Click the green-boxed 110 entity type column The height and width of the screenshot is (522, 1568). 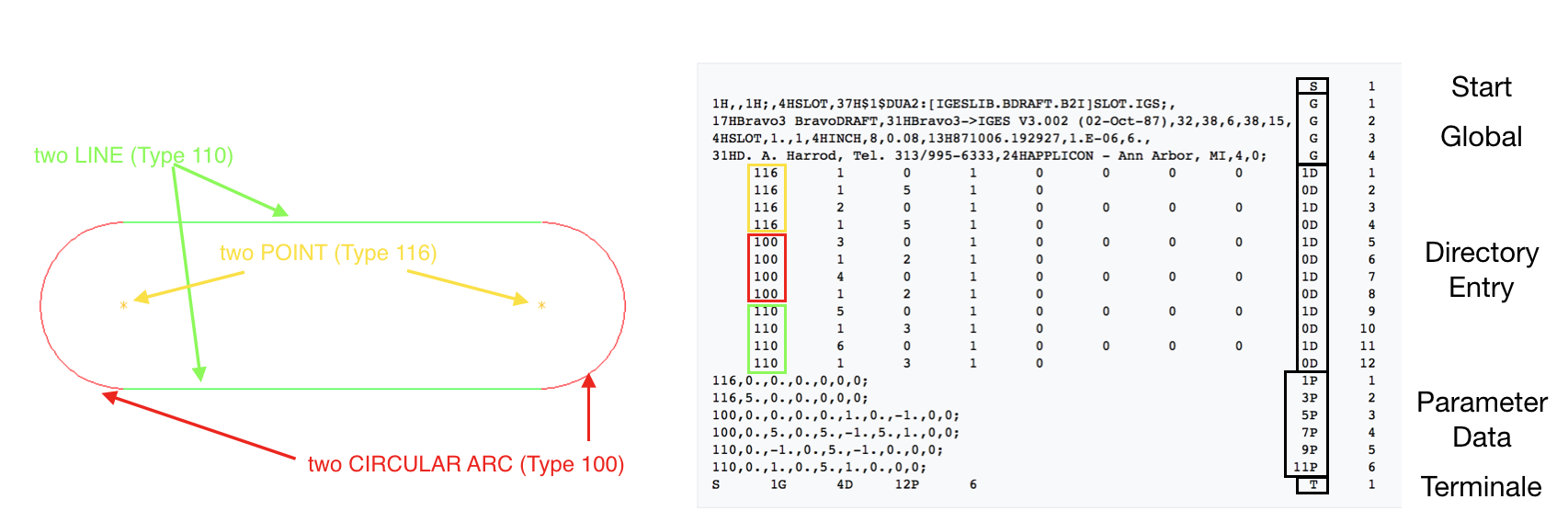766,337
